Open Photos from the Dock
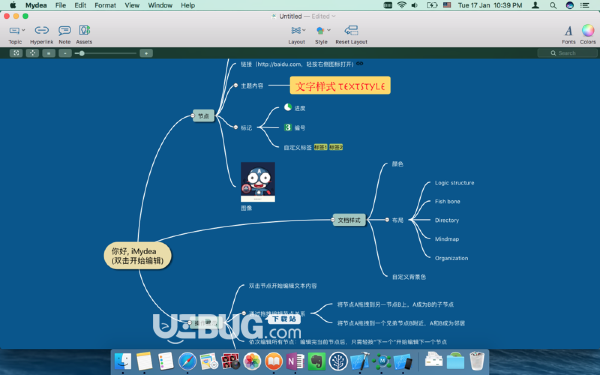600x375 pixels. (x=252, y=361)
